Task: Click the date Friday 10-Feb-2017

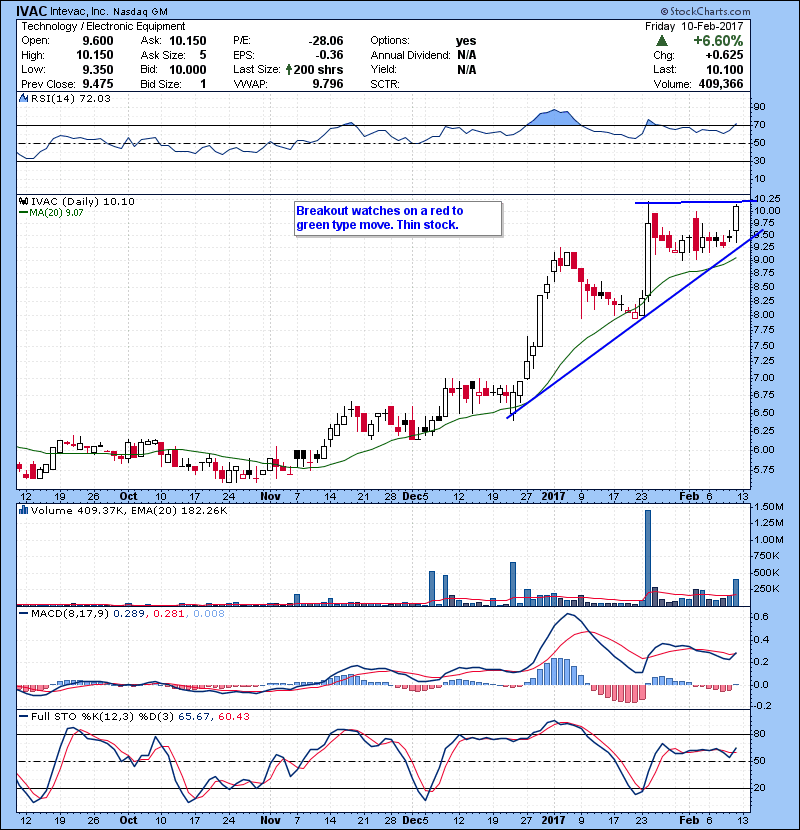Action: point(694,26)
